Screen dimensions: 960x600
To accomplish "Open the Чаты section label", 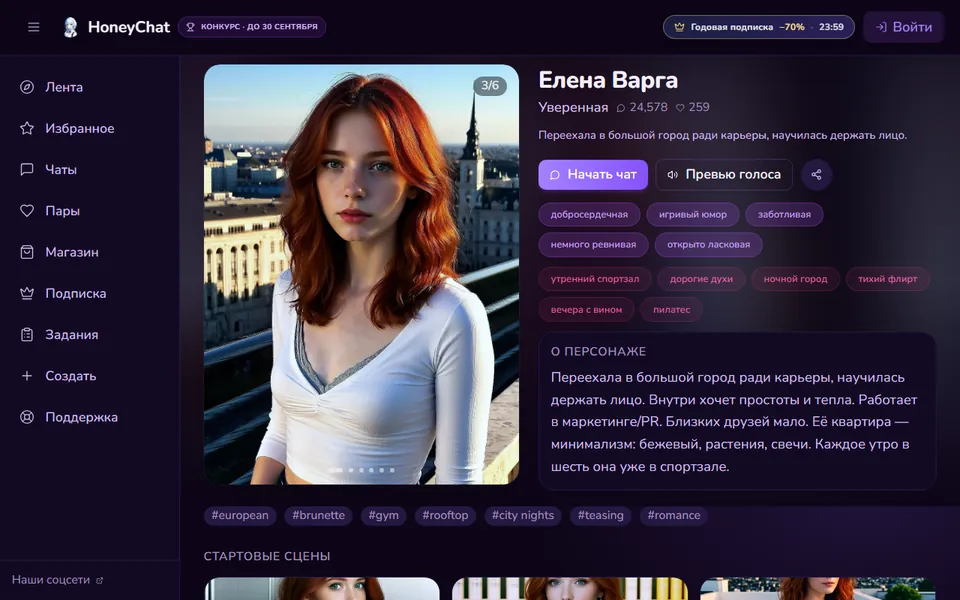I will [x=61, y=170].
